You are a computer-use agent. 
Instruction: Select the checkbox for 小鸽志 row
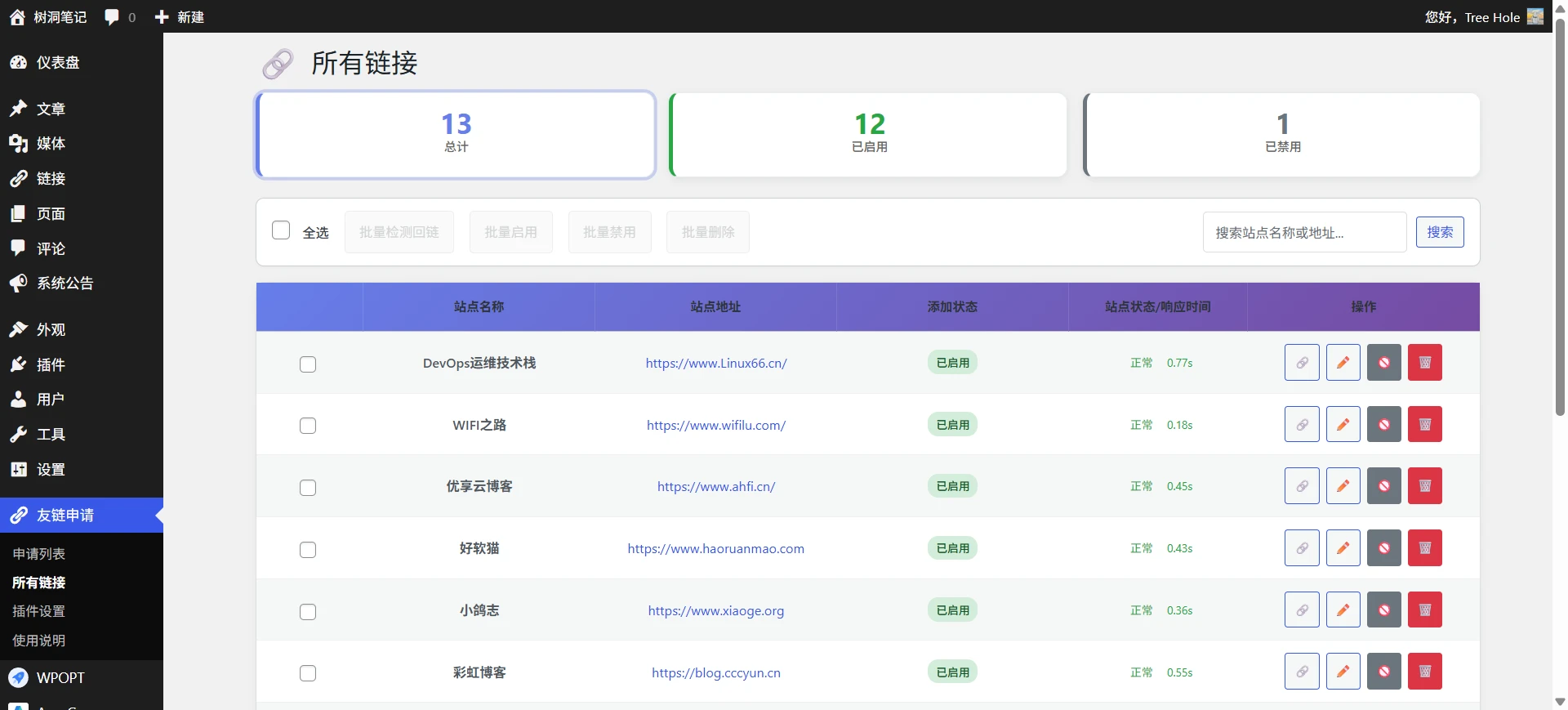[x=308, y=612]
